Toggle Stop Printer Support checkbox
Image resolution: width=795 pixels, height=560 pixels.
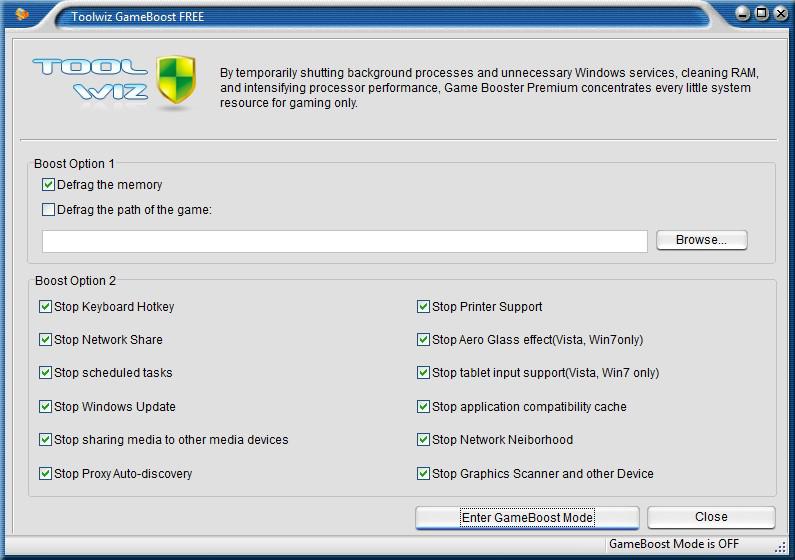tap(423, 307)
